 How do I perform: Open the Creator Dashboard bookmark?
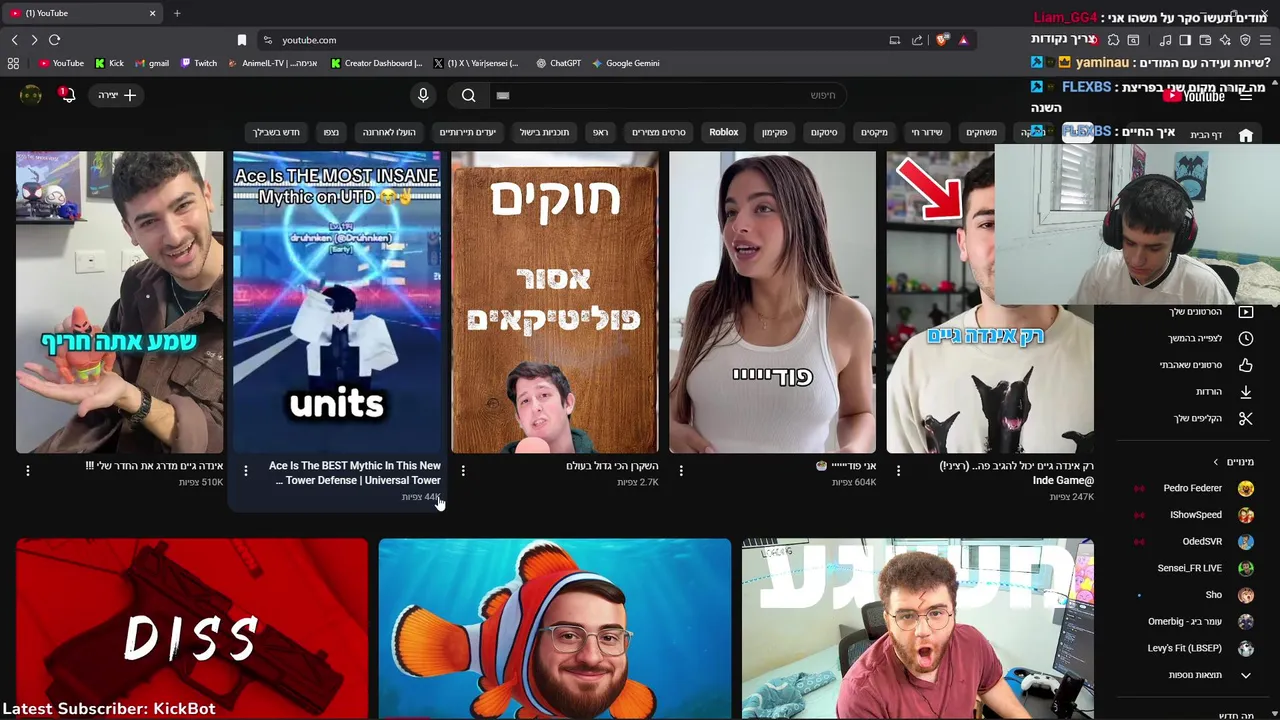coord(377,63)
